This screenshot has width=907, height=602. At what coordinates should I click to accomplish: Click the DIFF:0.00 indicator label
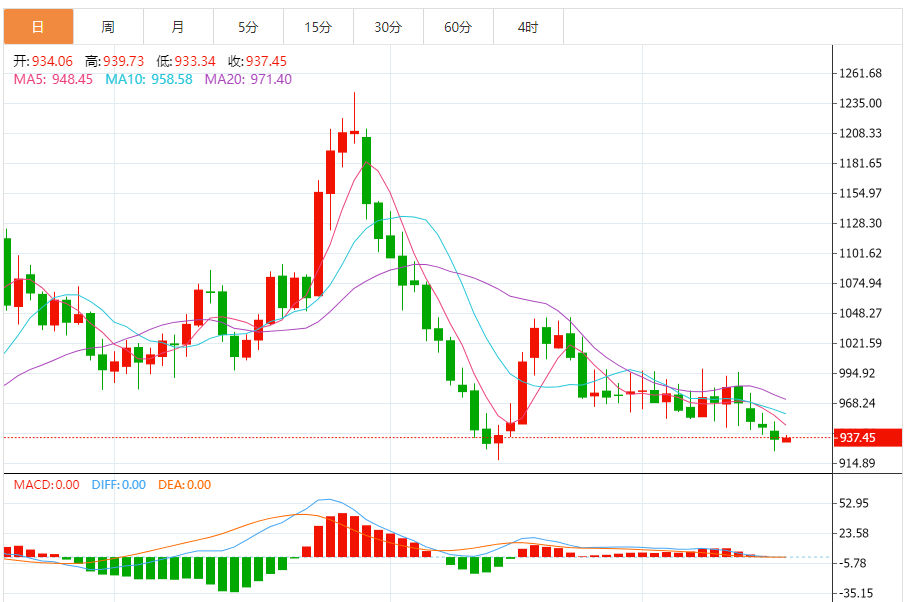119,485
